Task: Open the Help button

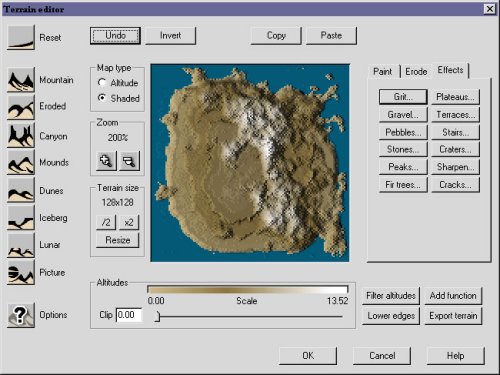Action: [455, 356]
